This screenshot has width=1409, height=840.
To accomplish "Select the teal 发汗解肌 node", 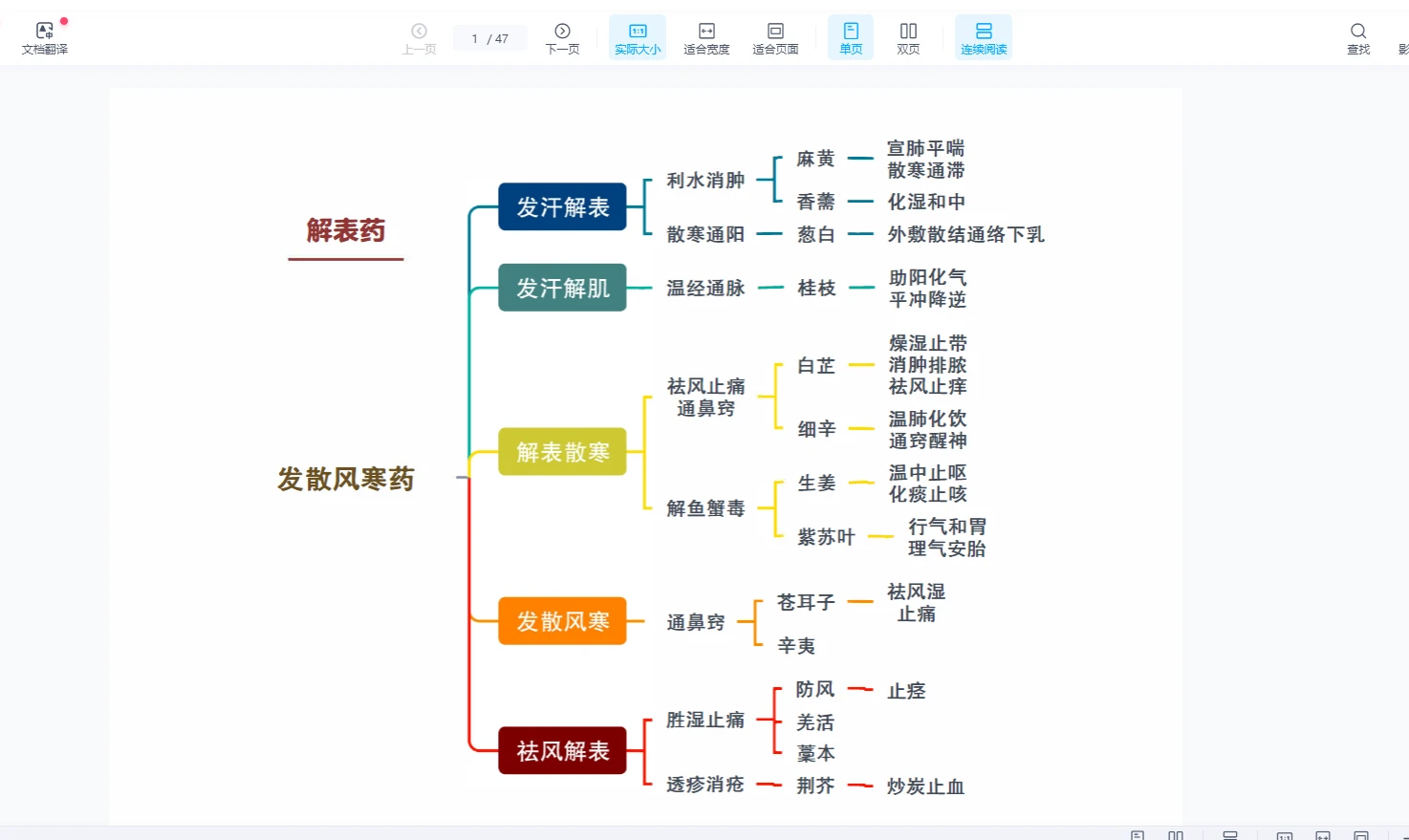I will 562,288.
